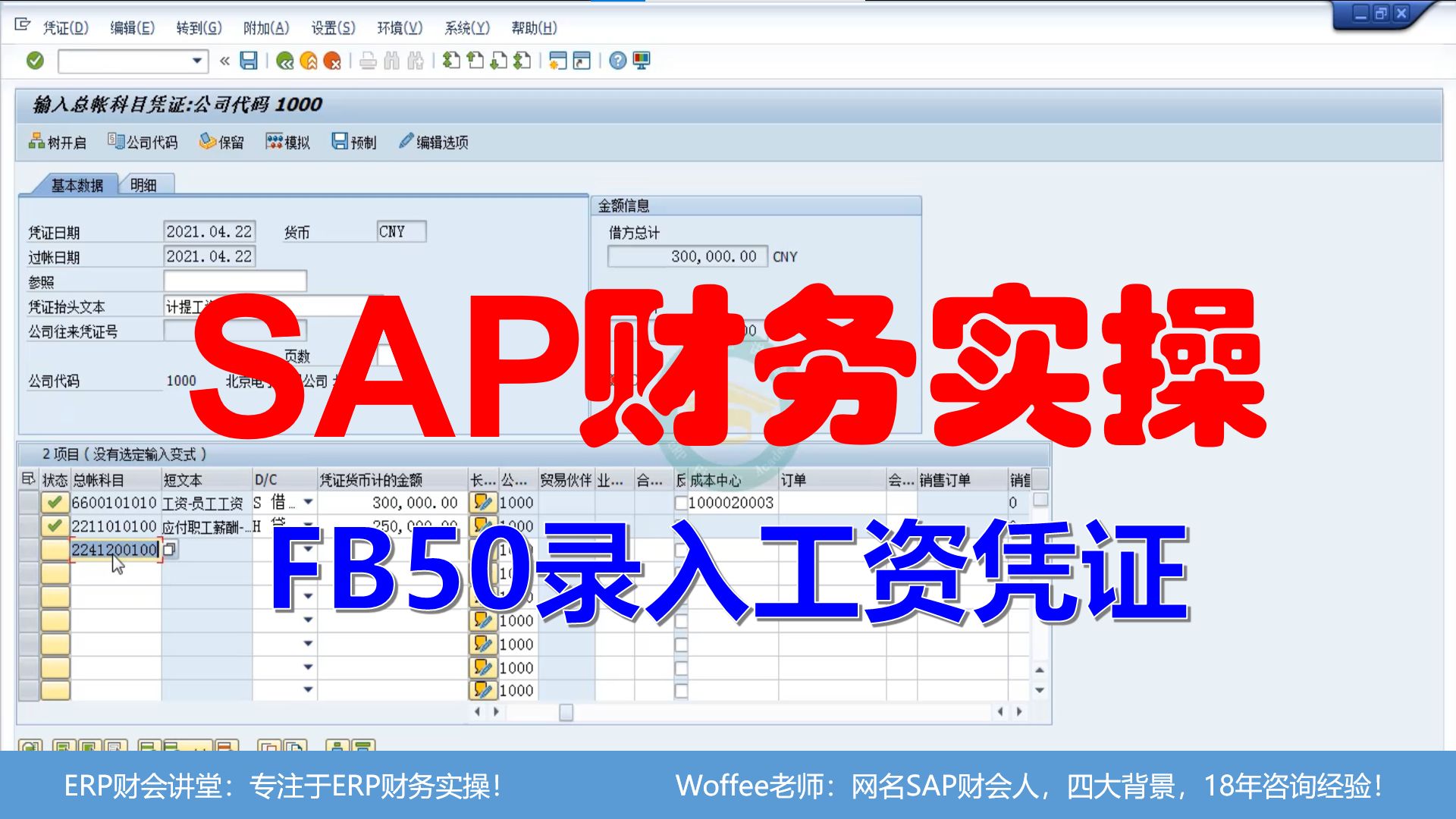This screenshot has height=819, width=1456.
Task: Tick the checkbox in the last table row
Action: click(x=681, y=691)
